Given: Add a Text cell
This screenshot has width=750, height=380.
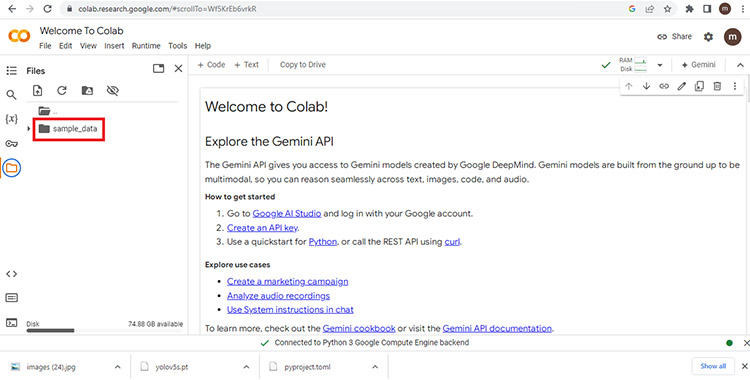Looking at the screenshot, I should coord(246,65).
